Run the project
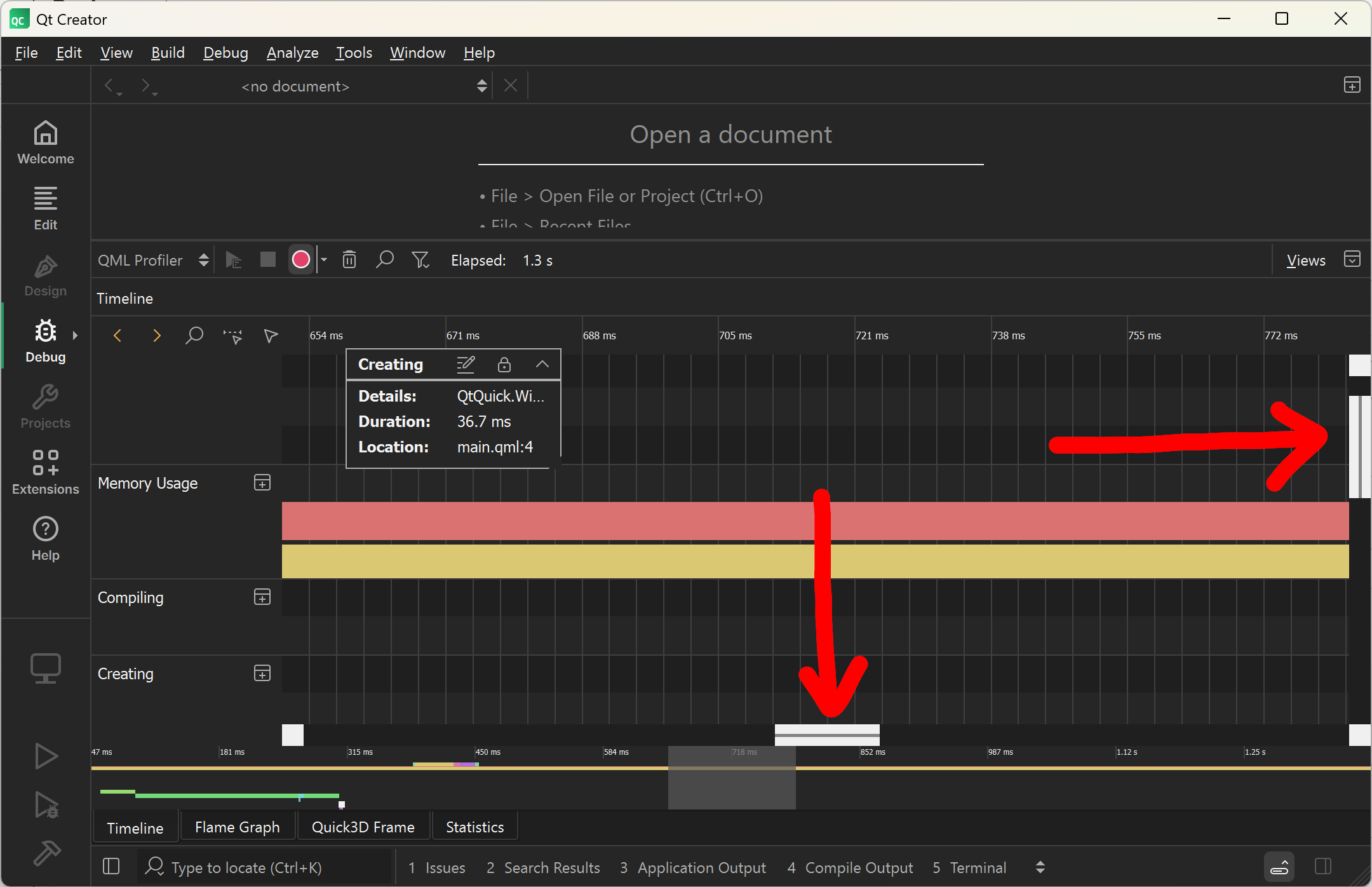Viewport: 1372px width, 887px height. 46,756
